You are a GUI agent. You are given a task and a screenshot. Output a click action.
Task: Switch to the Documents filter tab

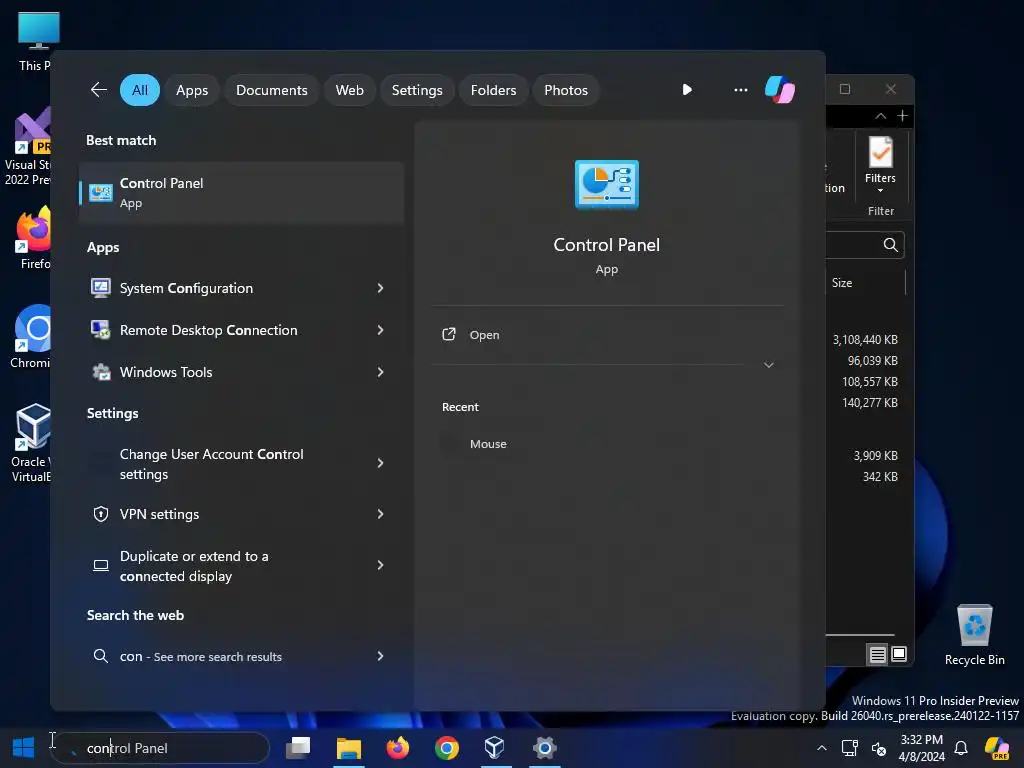[x=272, y=90]
